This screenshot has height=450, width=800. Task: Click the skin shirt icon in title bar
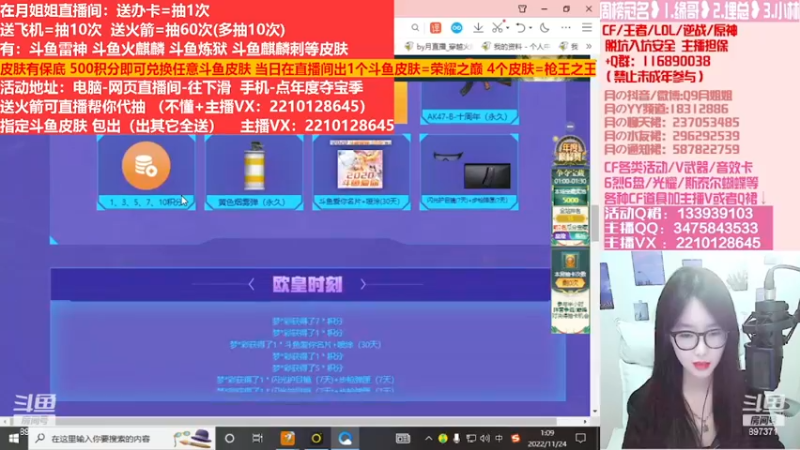[x=522, y=9]
